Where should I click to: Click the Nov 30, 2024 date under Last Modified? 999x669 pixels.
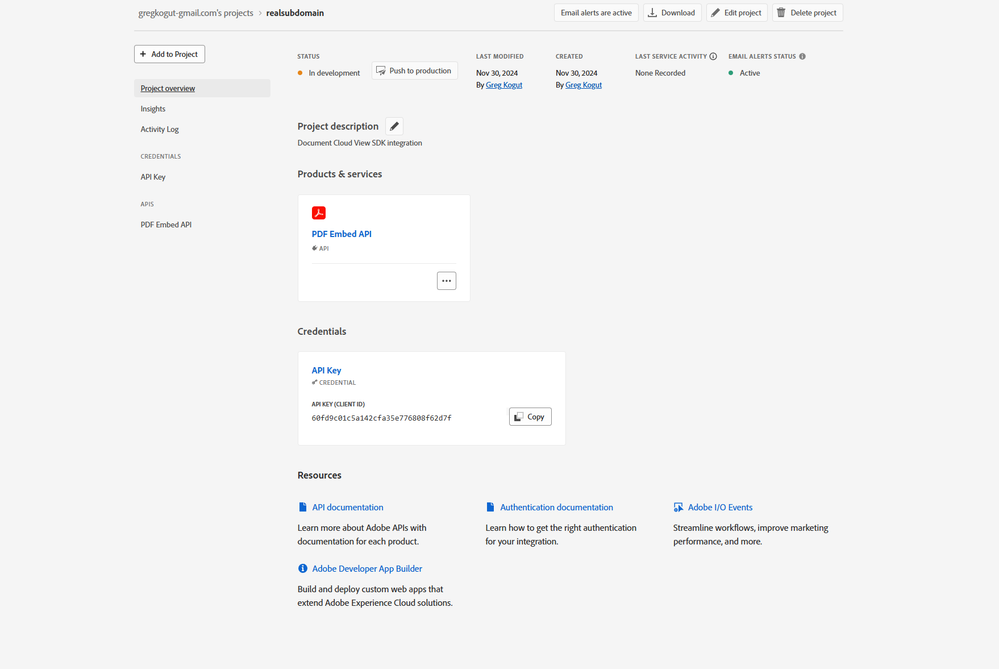(497, 73)
